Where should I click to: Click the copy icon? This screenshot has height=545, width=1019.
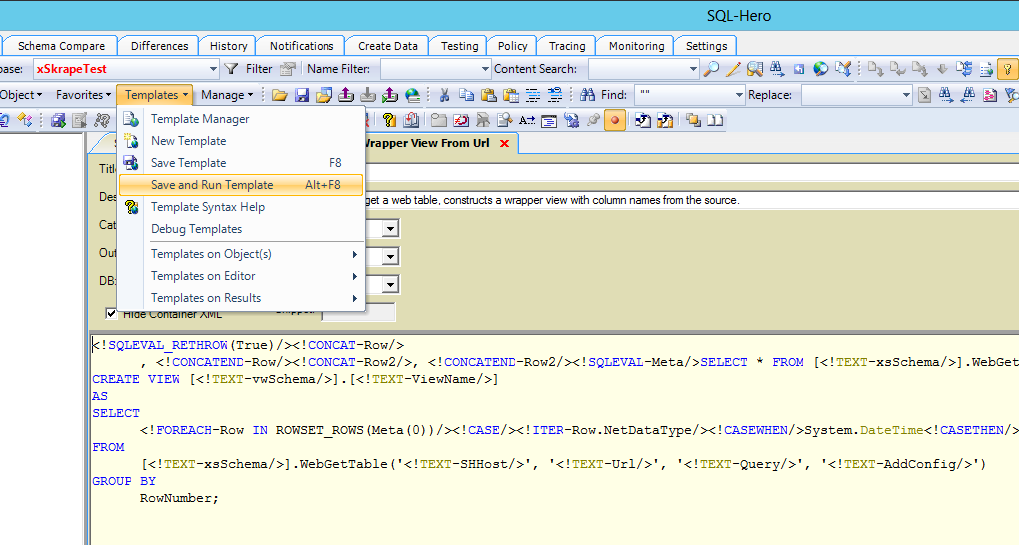click(467, 95)
